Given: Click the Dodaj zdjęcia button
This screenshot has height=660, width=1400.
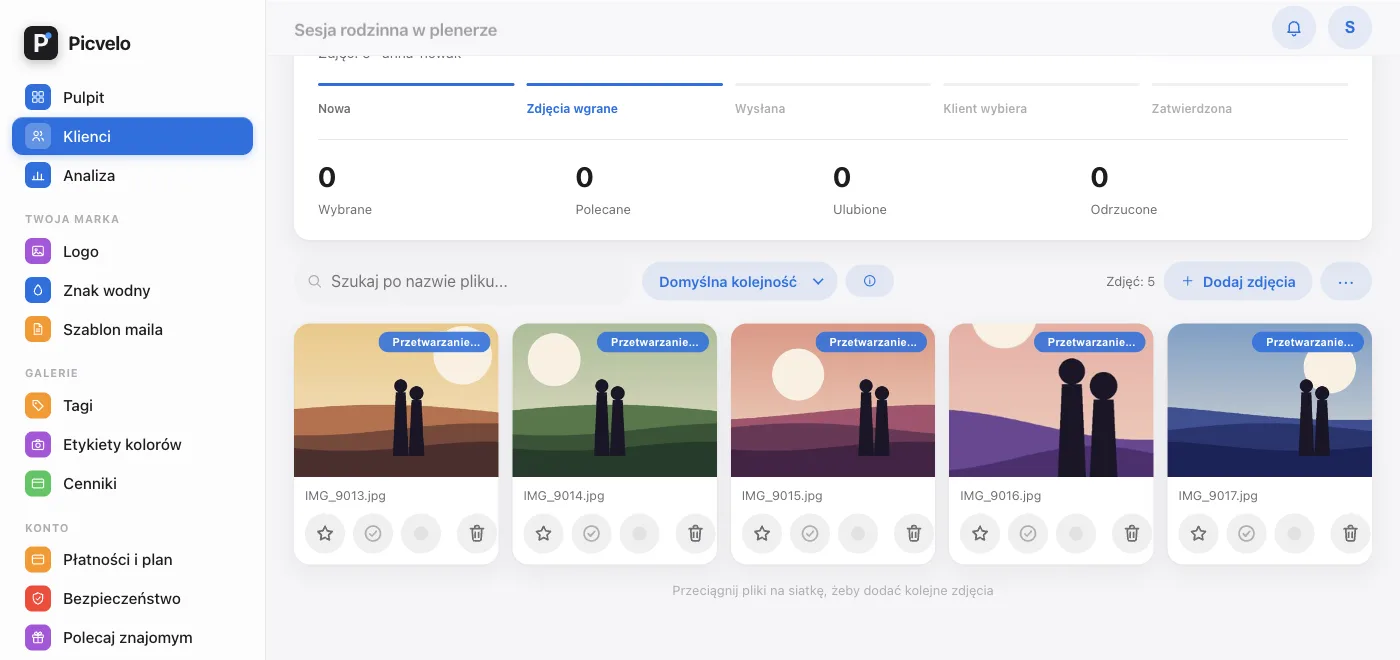Looking at the screenshot, I should 1238,282.
